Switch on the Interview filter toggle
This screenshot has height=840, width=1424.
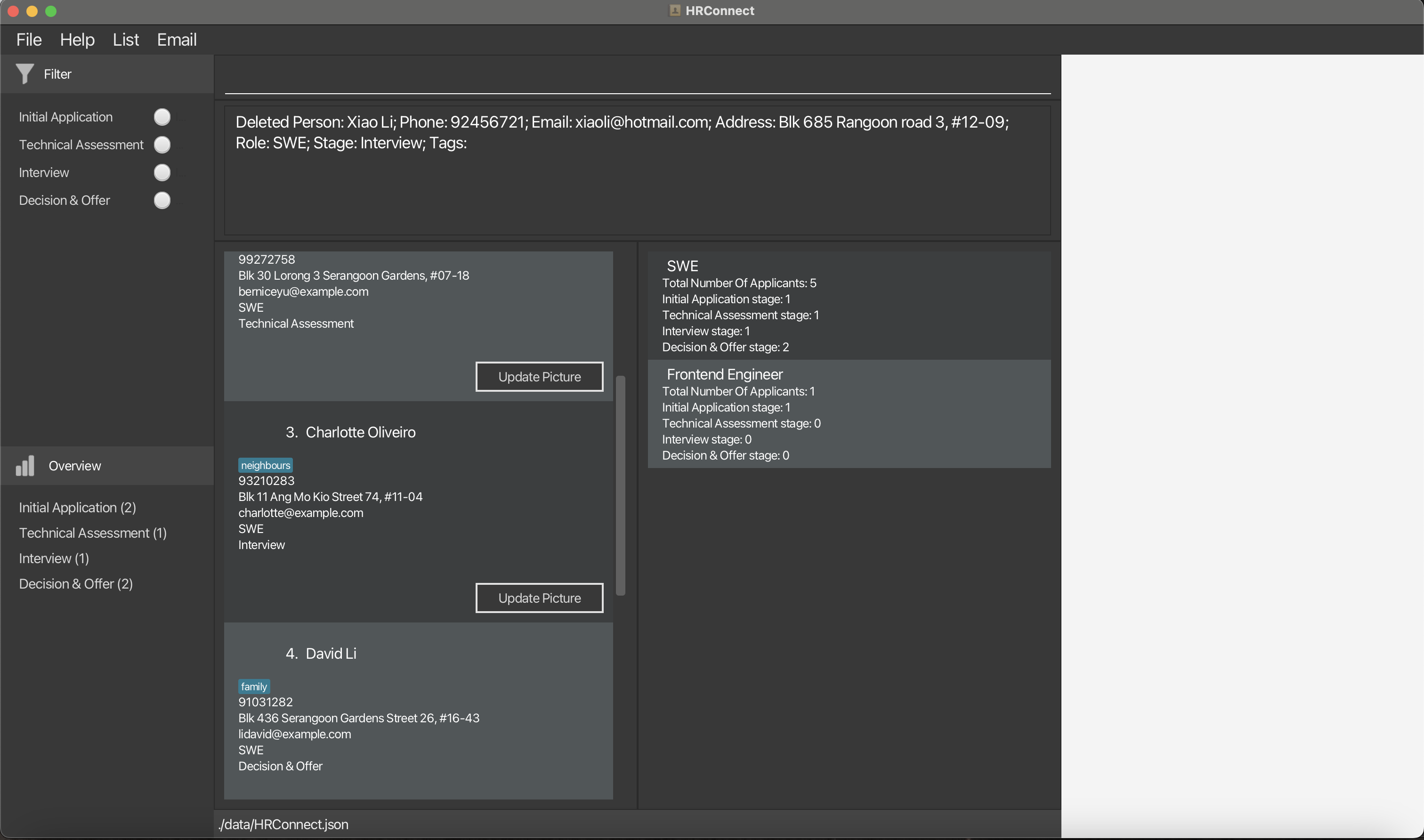tap(162, 173)
